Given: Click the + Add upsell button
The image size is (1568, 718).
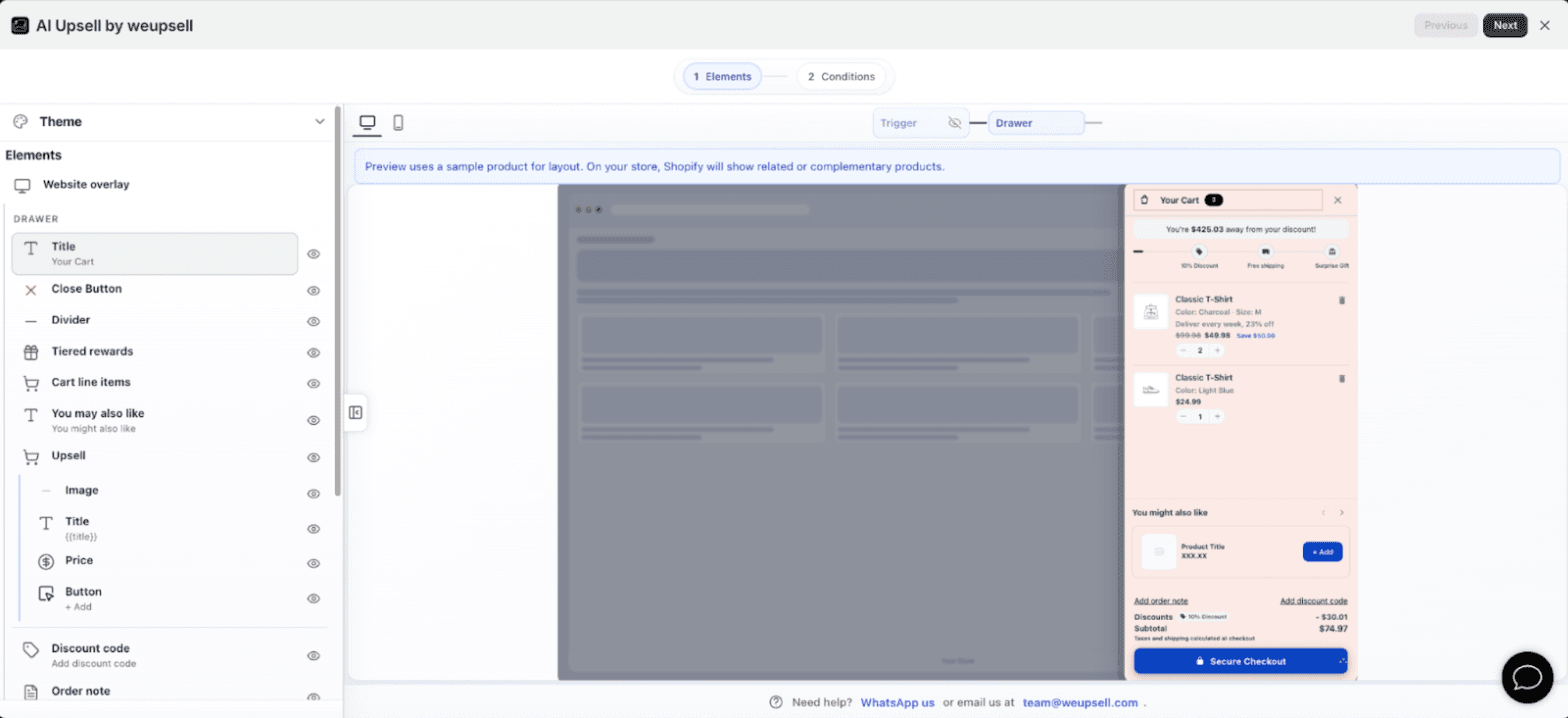Looking at the screenshot, I should [x=1322, y=551].
